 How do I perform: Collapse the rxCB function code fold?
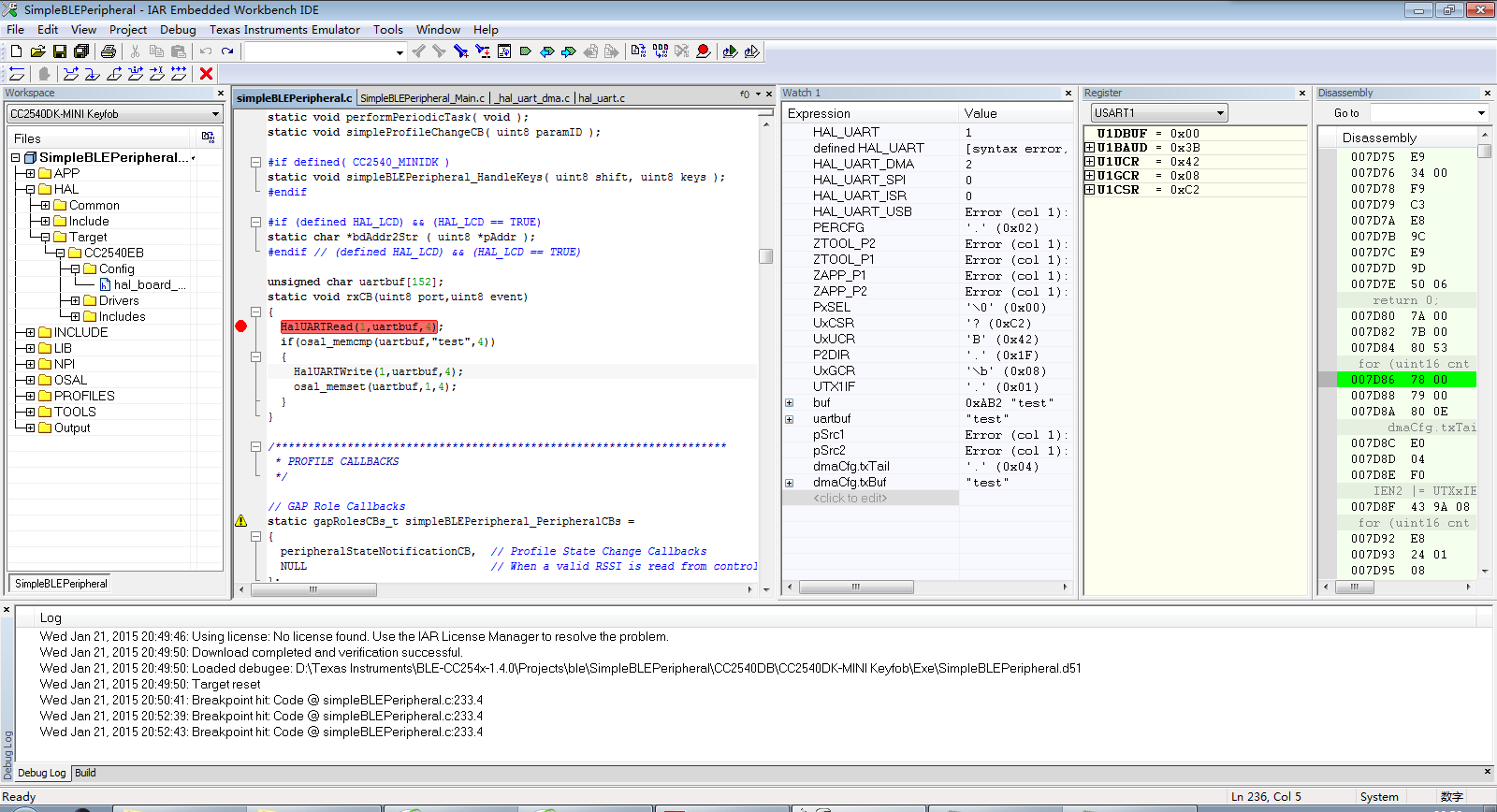pos(255,312)
